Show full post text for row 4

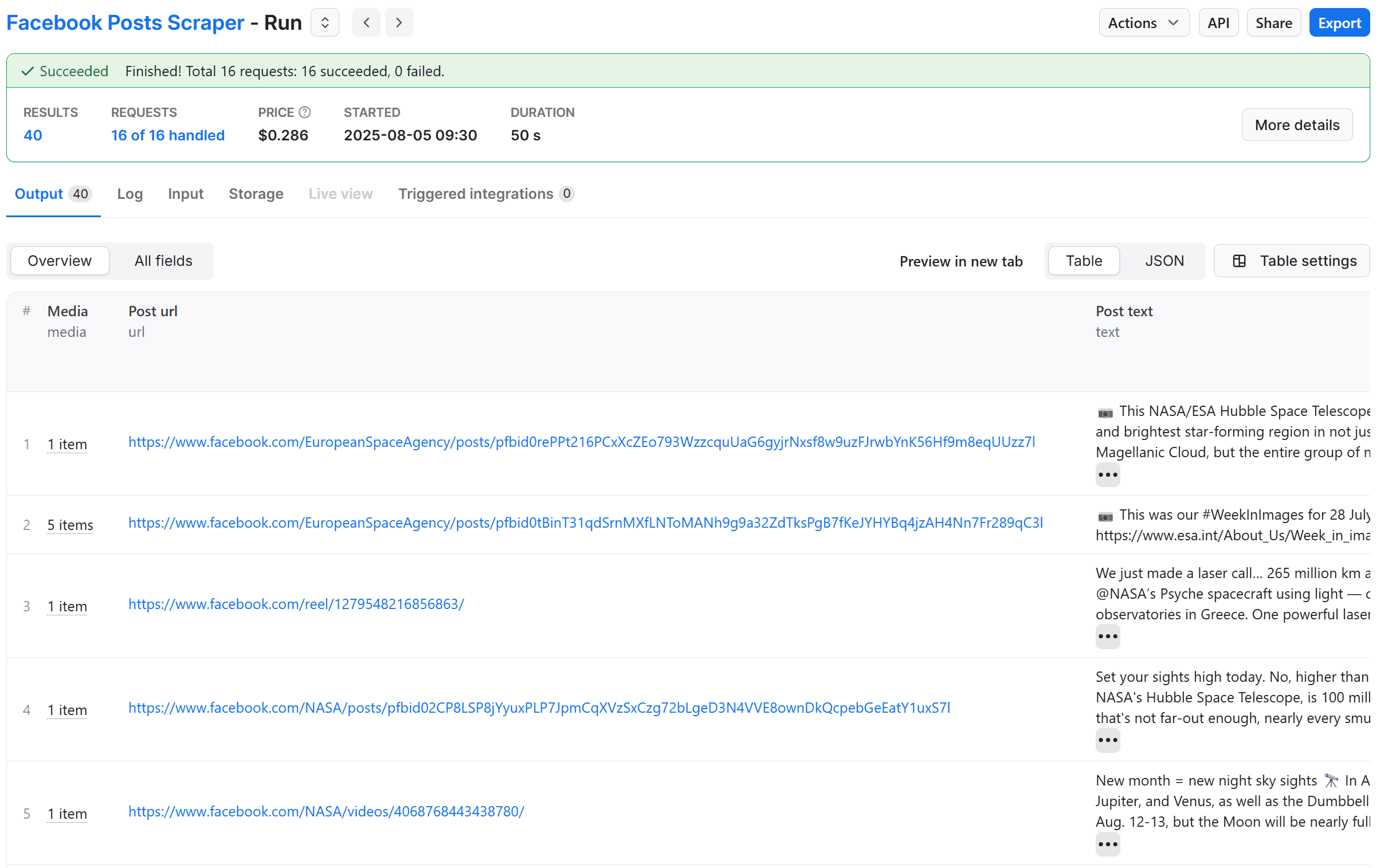(1107, 740)
